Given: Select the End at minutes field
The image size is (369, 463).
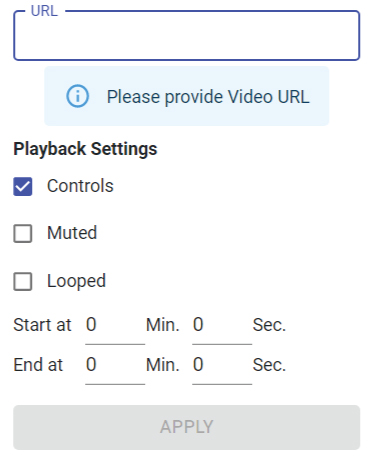Looking at the screenshot, I should tap(115, 369).
